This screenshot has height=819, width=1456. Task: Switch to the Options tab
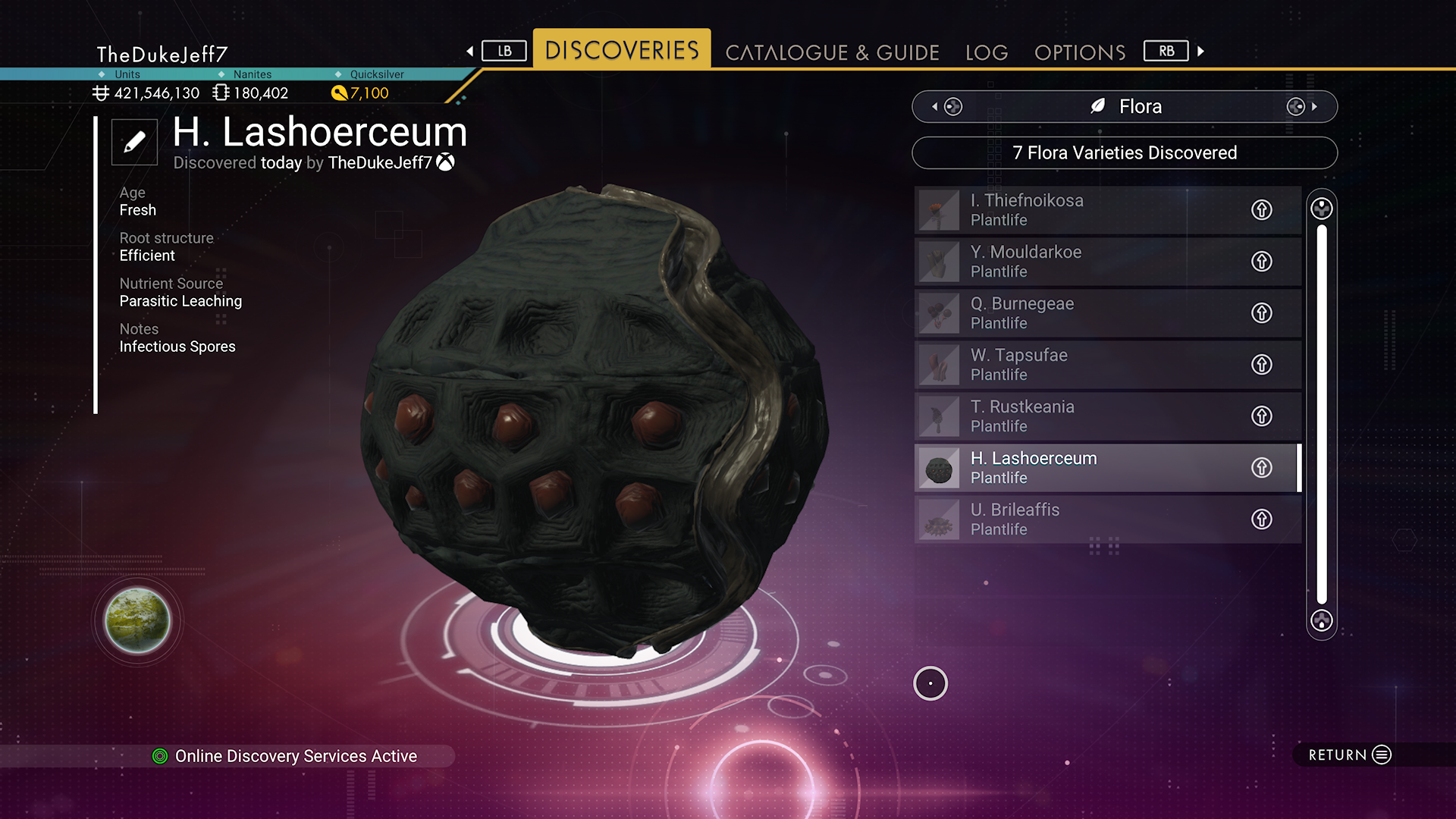(x=1080, y=52)
